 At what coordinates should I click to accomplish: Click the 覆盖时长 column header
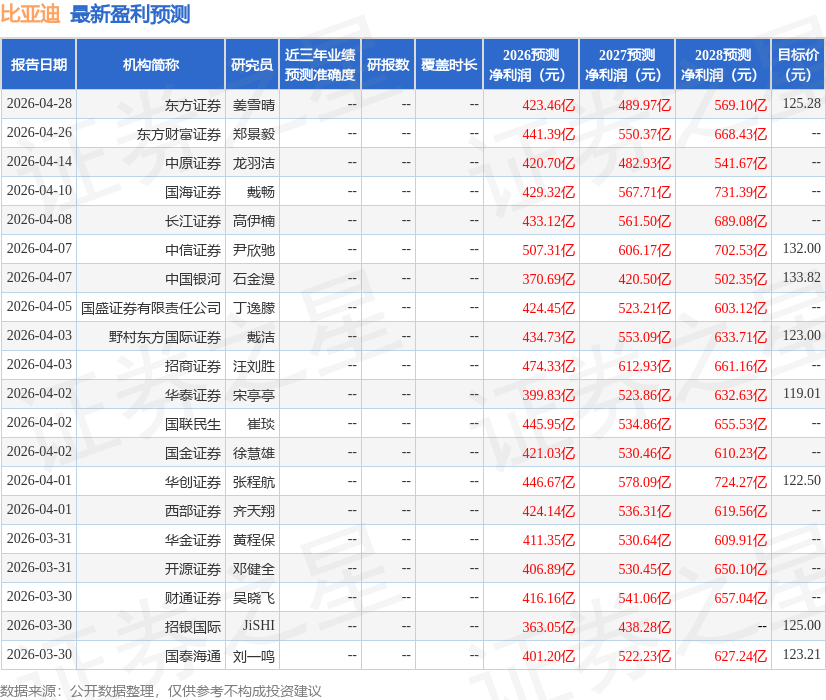[x=449, y=64]
